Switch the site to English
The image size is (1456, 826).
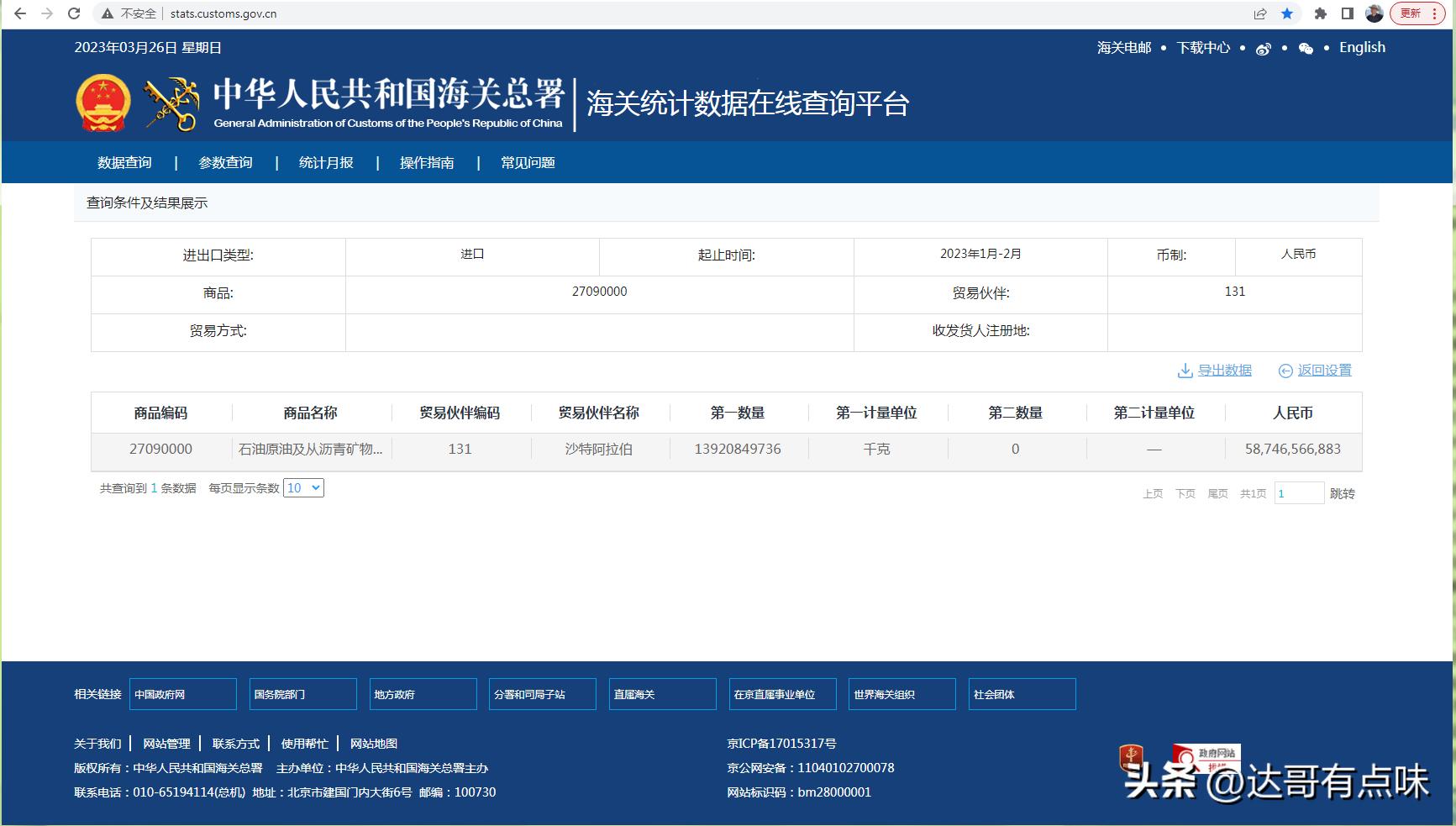(1361, 48)
